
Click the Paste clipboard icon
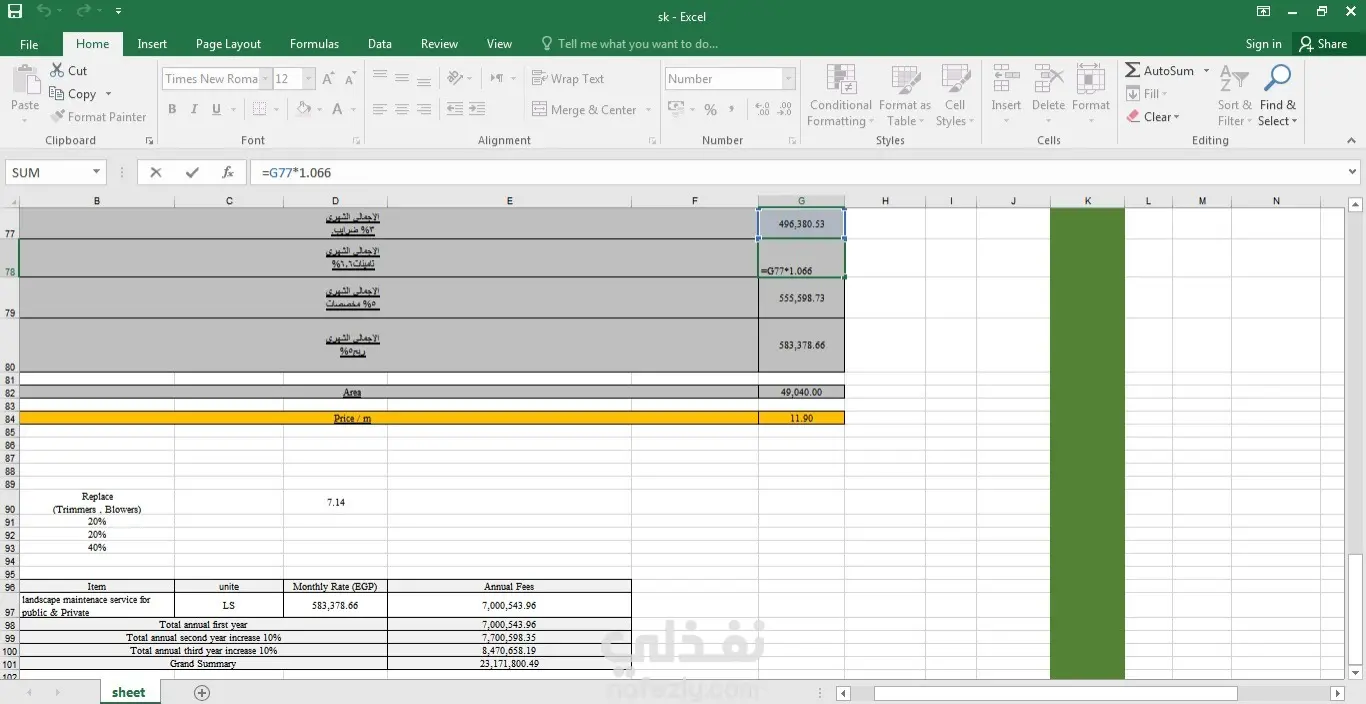coord(25,80)
